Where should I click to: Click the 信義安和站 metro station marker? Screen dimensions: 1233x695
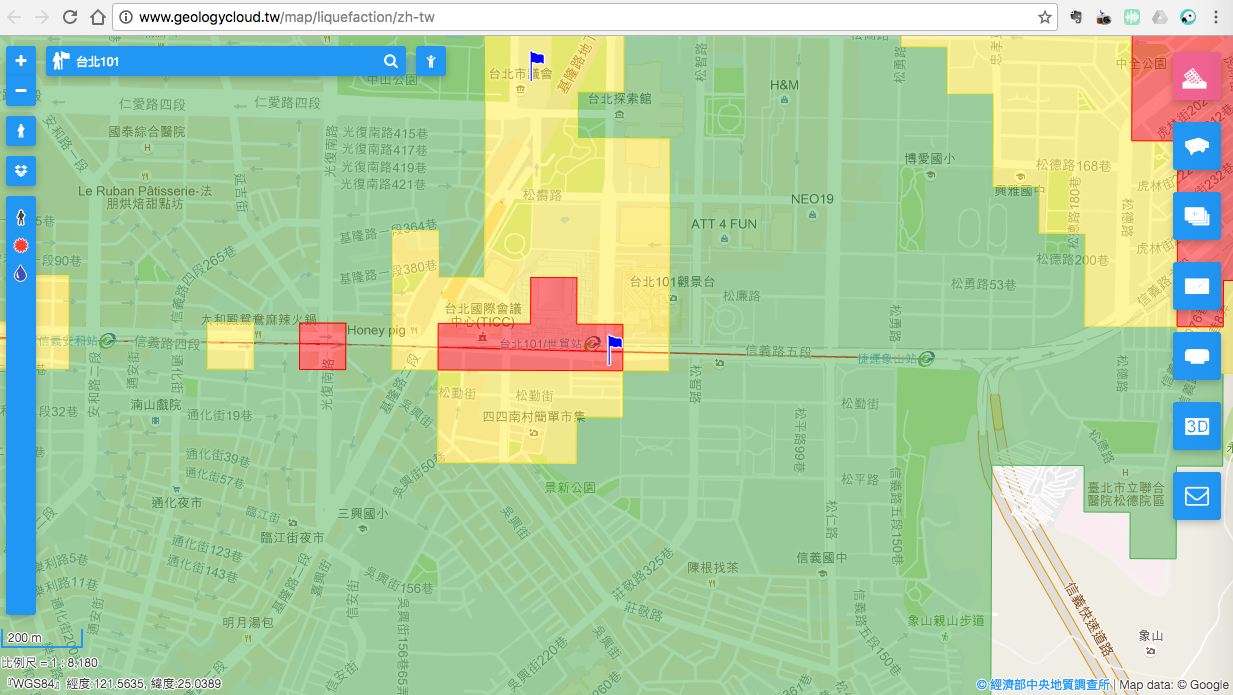tap(107, 340)
